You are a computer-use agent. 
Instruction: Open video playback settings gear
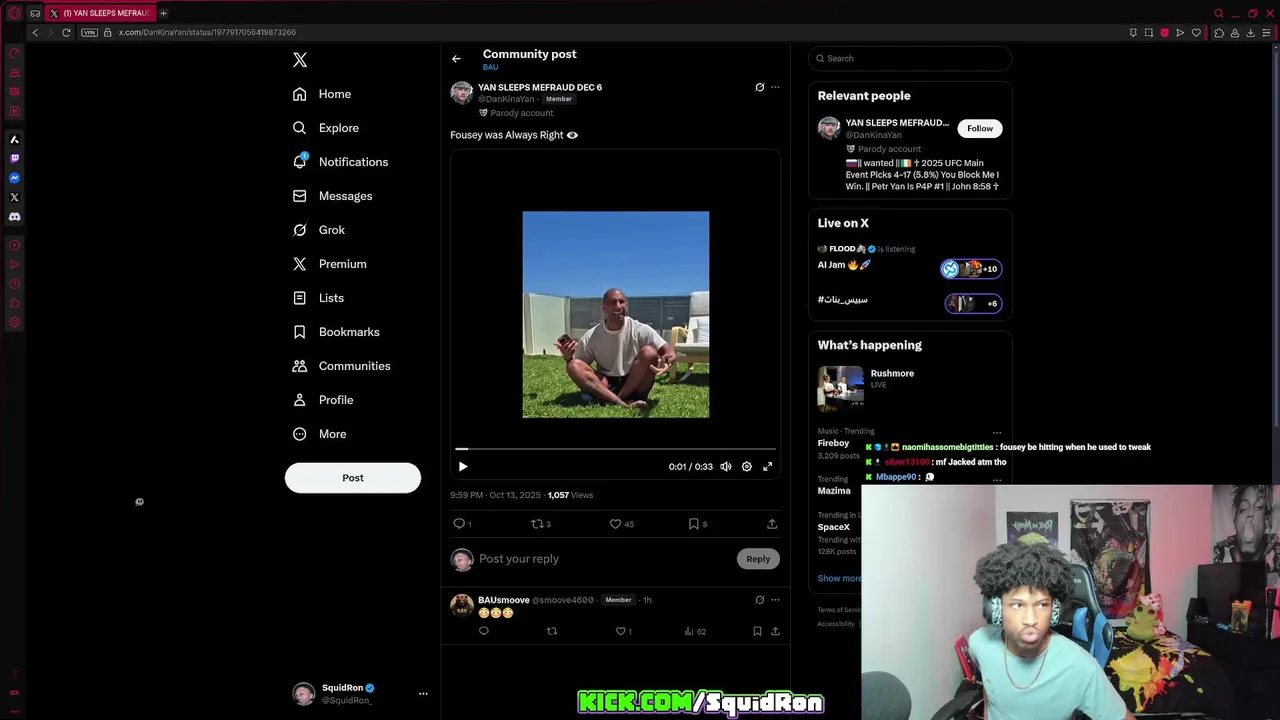pos(746,466)
